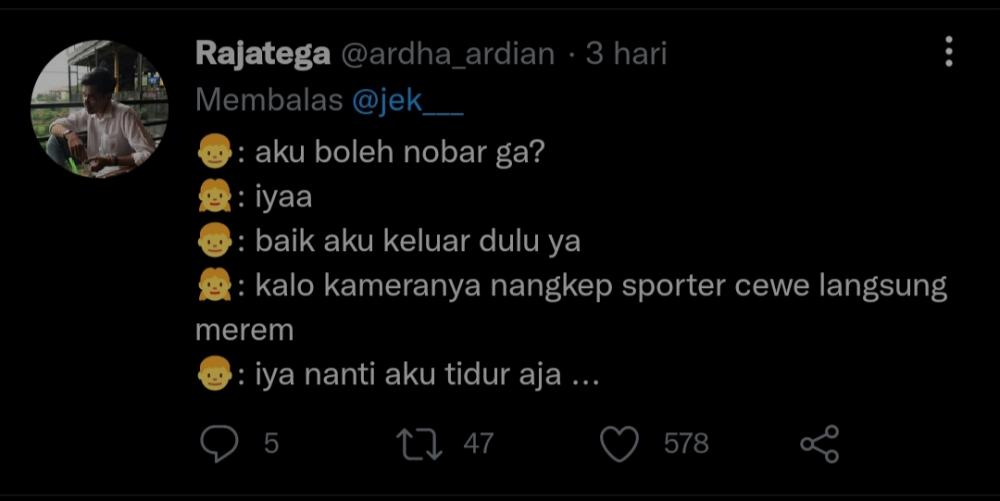1000x501 pixels.
Task: Click the 'iyaa' reply line
Action: click(284, 198)
